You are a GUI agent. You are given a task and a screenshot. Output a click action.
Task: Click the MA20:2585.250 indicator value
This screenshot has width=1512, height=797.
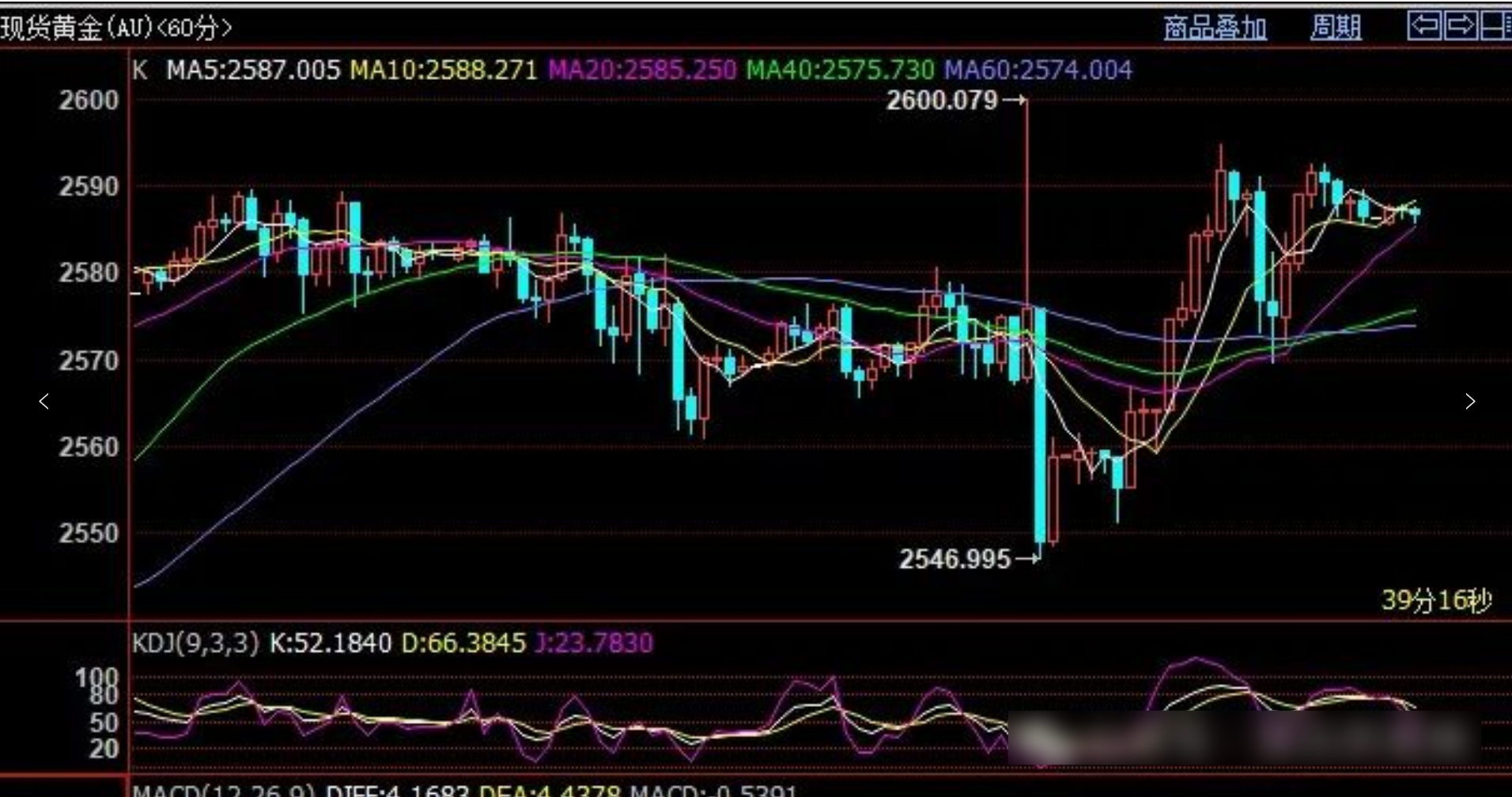coord(642,70)
